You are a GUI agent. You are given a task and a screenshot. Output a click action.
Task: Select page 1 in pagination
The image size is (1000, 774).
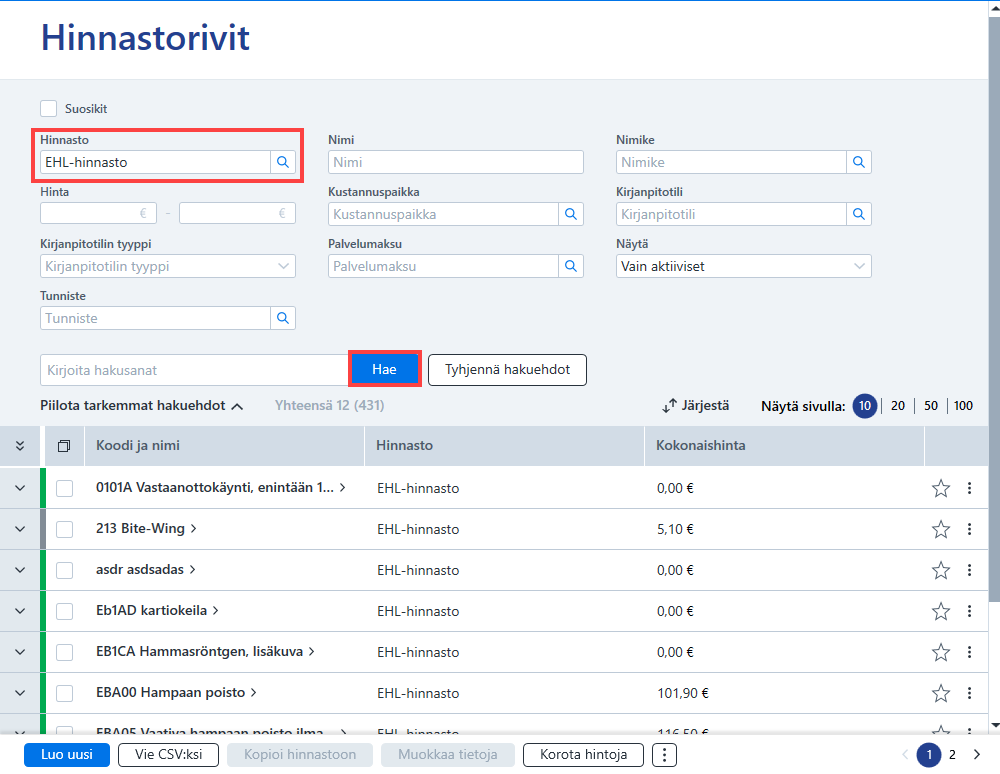[929, 755]
